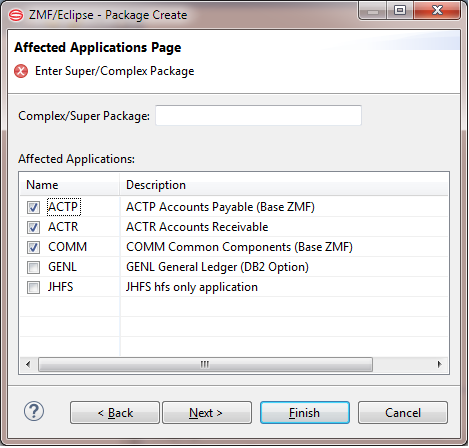This screenshot has width=469, height=448.
Task: Proceed with the Next button
Action: point(207,413)
